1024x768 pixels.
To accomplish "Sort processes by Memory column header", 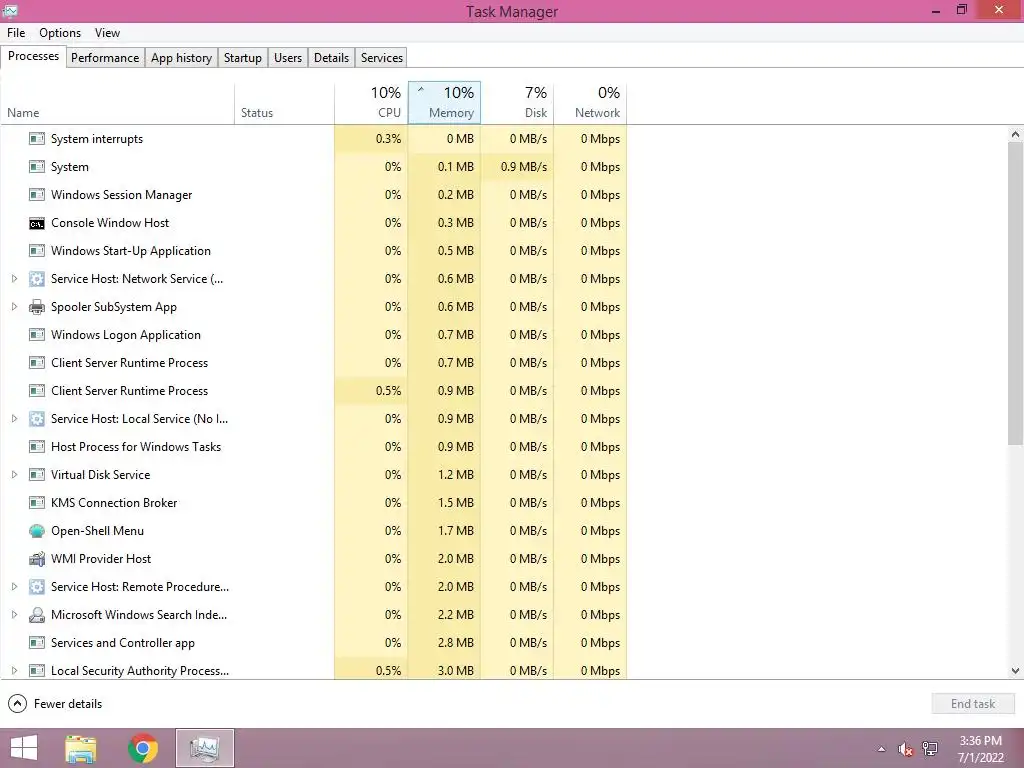I will point(445,103).
